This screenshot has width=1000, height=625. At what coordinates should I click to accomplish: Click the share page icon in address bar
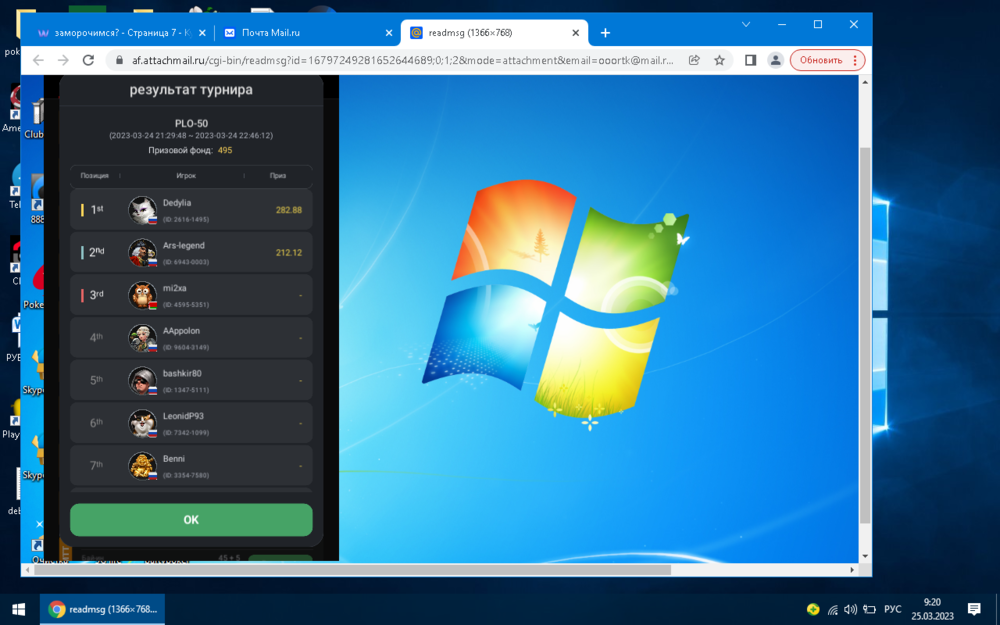[x=694, y=60]
